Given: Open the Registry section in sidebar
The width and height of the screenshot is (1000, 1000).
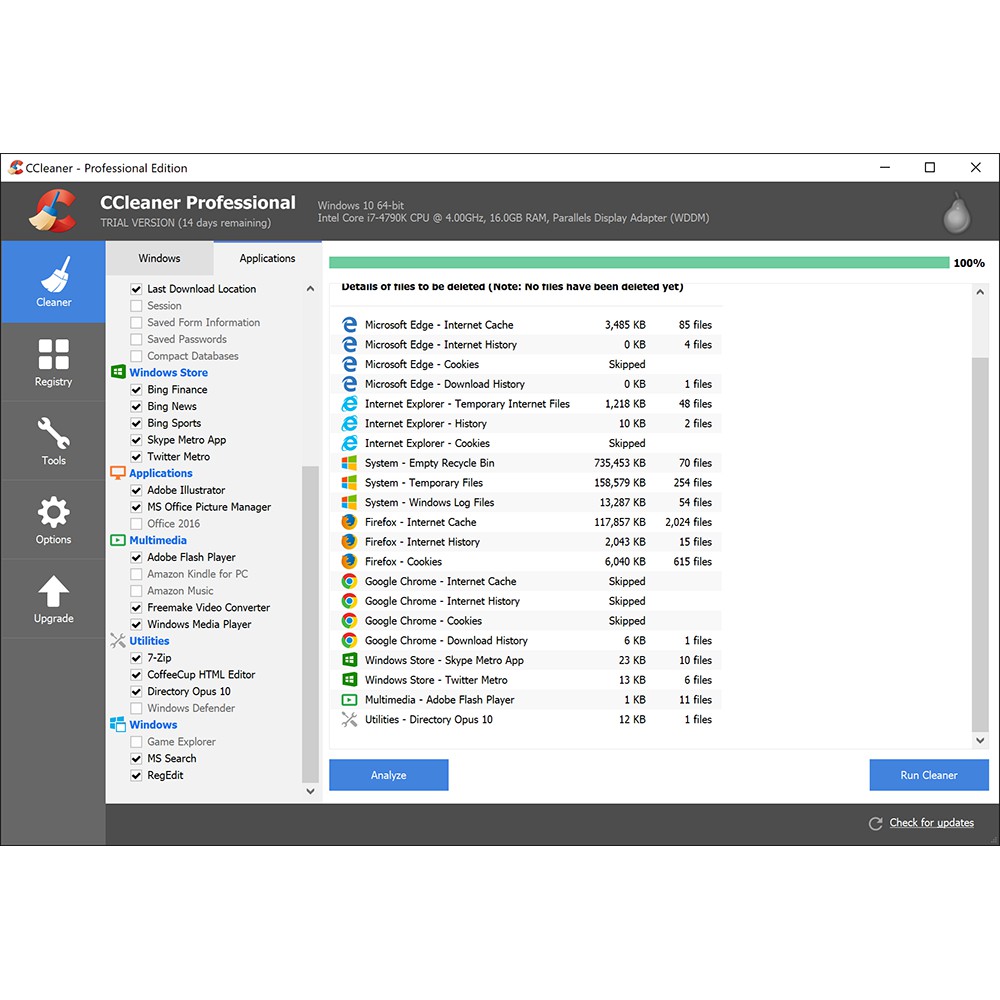Looking at the screenshot, I should (x=53, y=362).
